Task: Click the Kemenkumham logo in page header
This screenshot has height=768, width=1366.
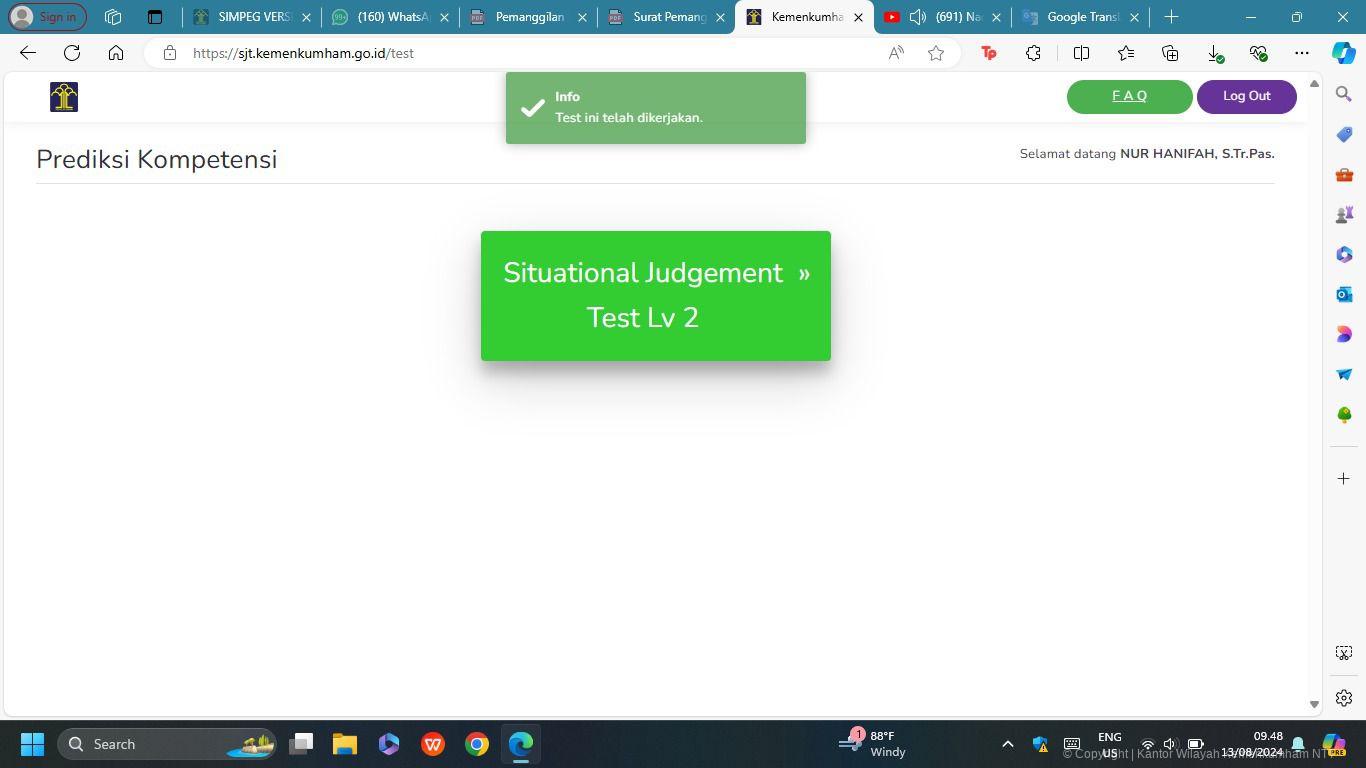Action: [64, 97]
